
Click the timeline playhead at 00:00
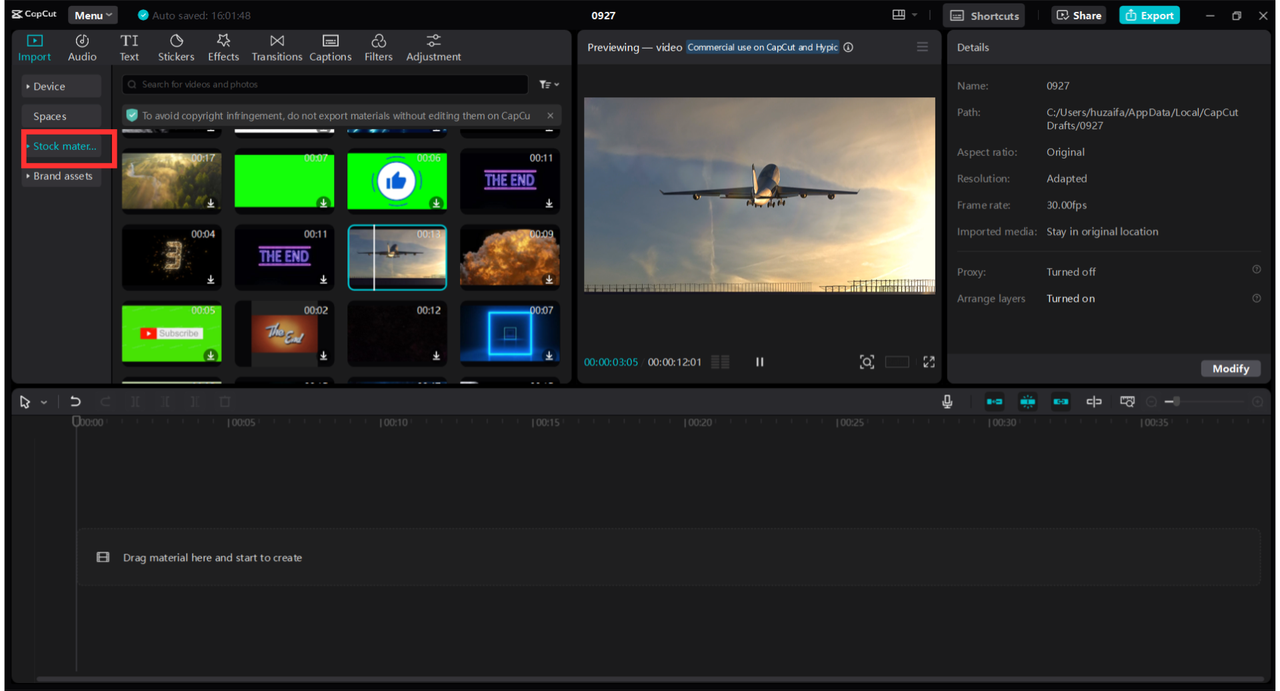pos(76,422)
